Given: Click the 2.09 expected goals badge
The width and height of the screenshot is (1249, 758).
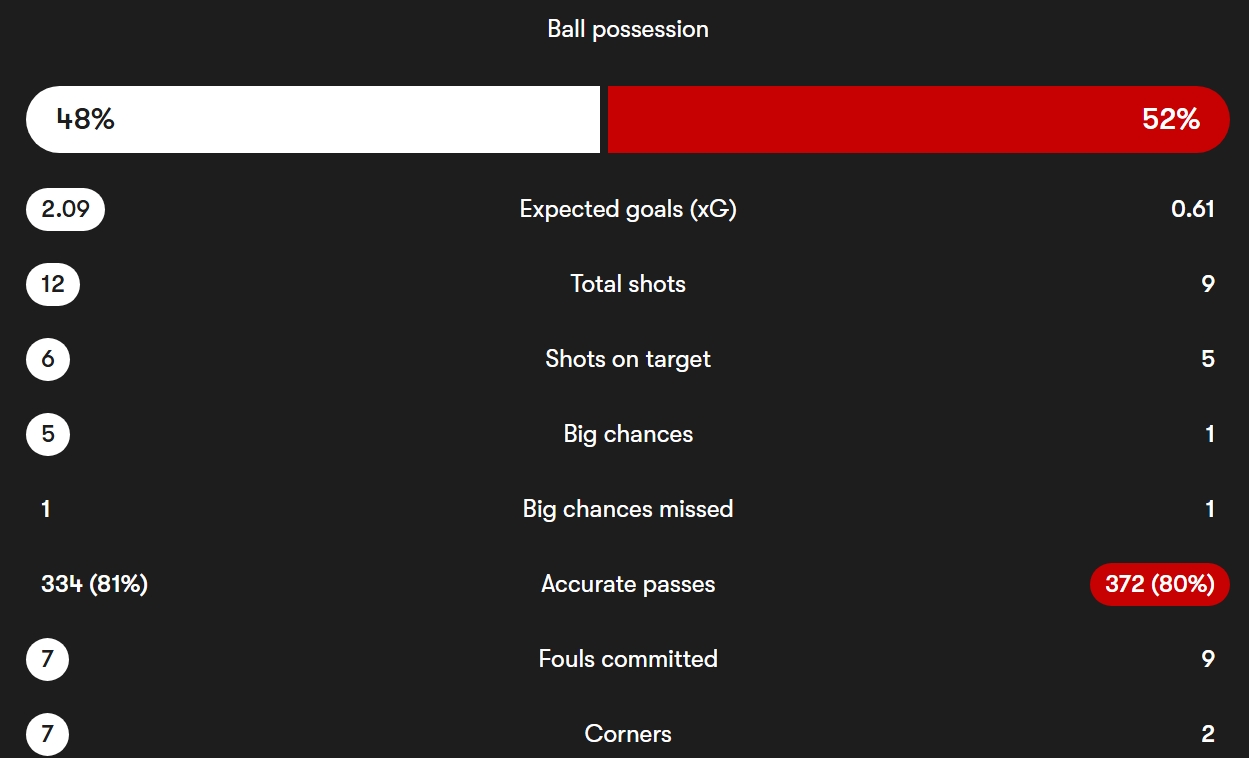Looking at the screenshot, I should [x=66, y=209].
